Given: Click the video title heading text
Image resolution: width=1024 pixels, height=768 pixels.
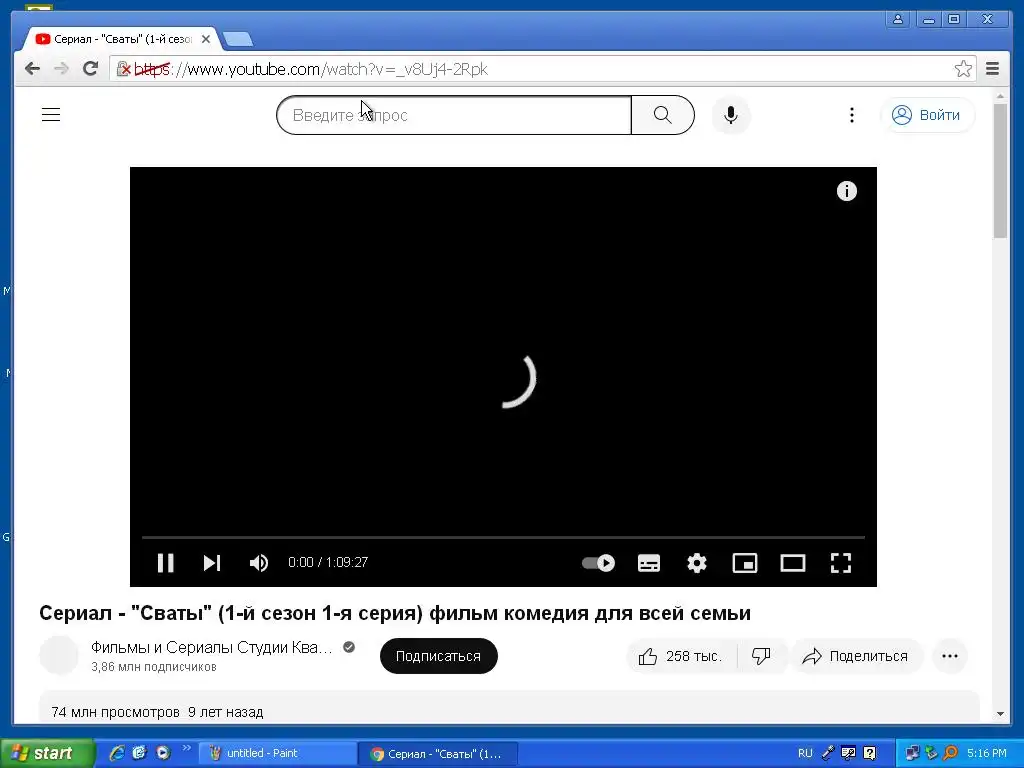Looking at the screenshot, I should [x=394, y=613].
